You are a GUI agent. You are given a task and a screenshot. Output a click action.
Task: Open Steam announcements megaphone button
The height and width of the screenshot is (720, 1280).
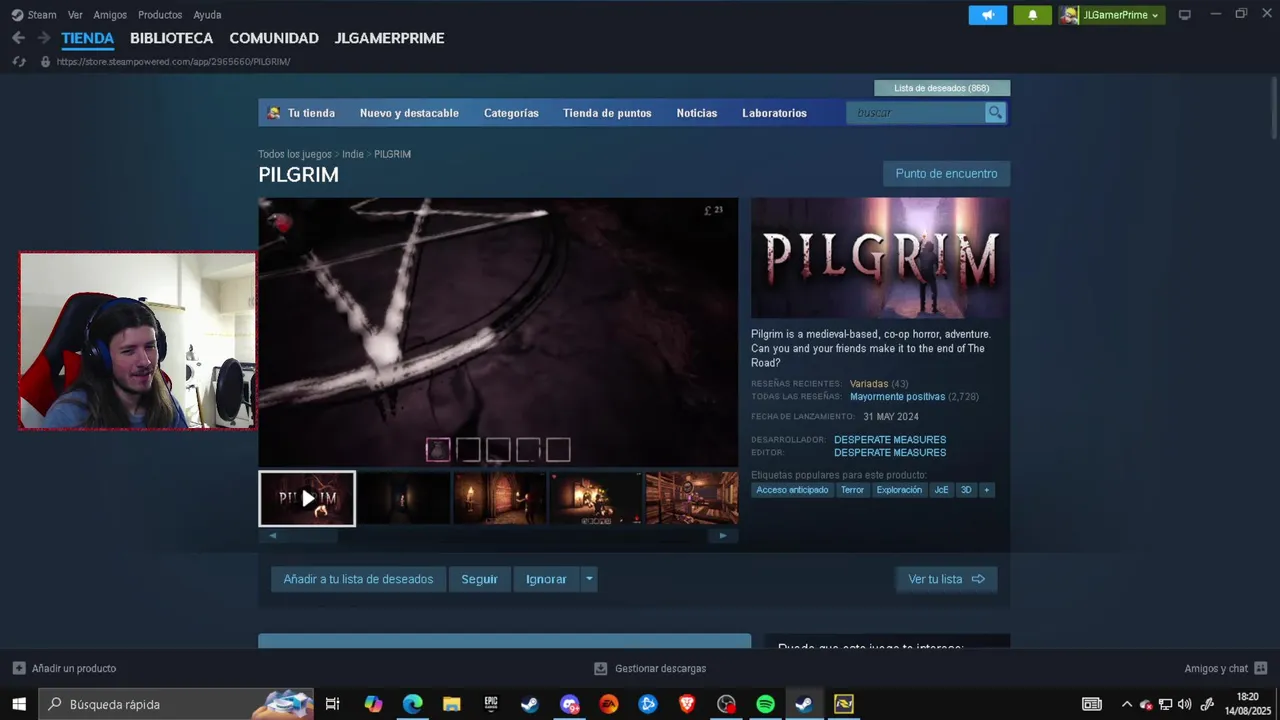(988, 15)
